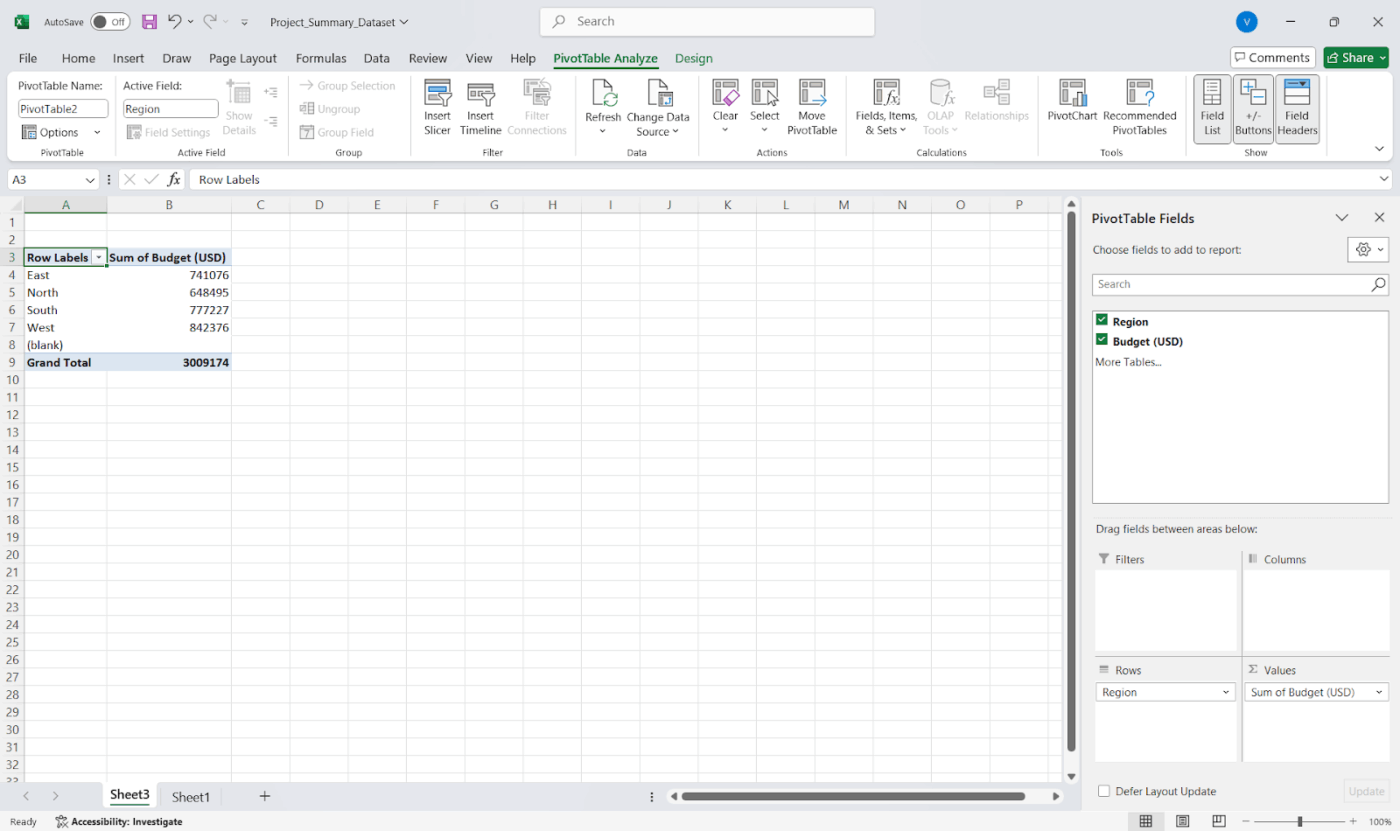Open Region dropdown in Rows area
1400x831 pixels.
point(1226,692)
